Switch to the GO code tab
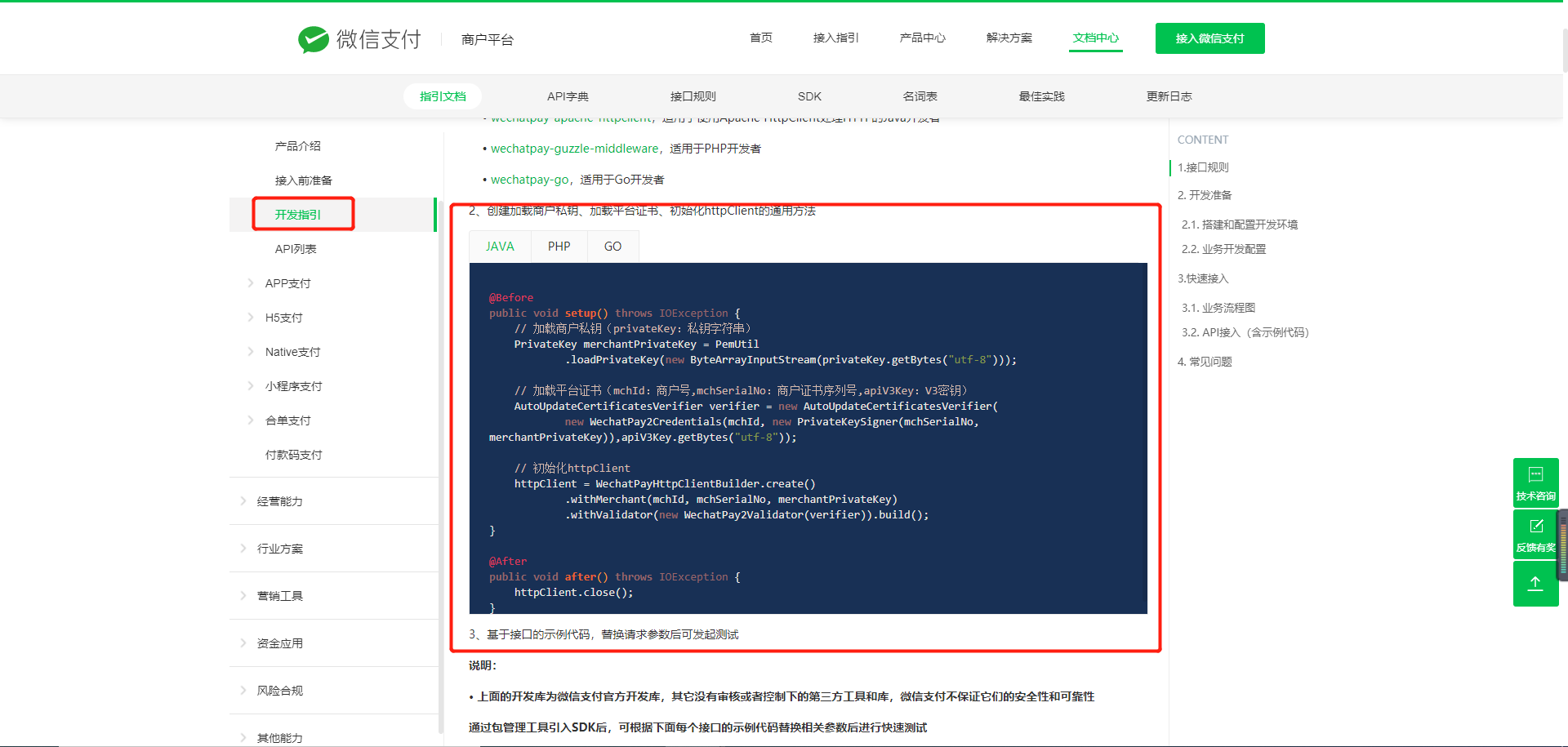The width and height of the screenshot is (1568, 747). pos(612,247)
